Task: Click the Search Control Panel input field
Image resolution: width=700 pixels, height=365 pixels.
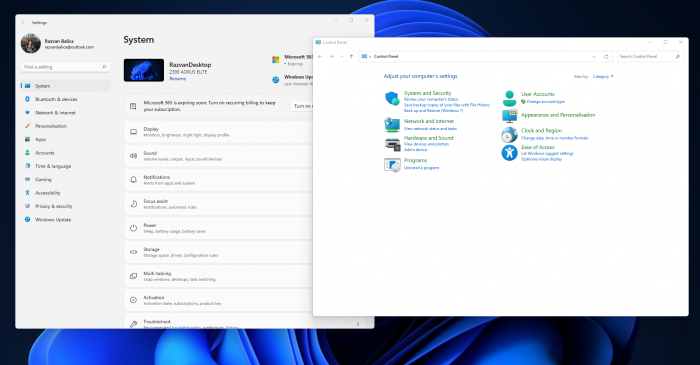Action: (x=650, y=57)
